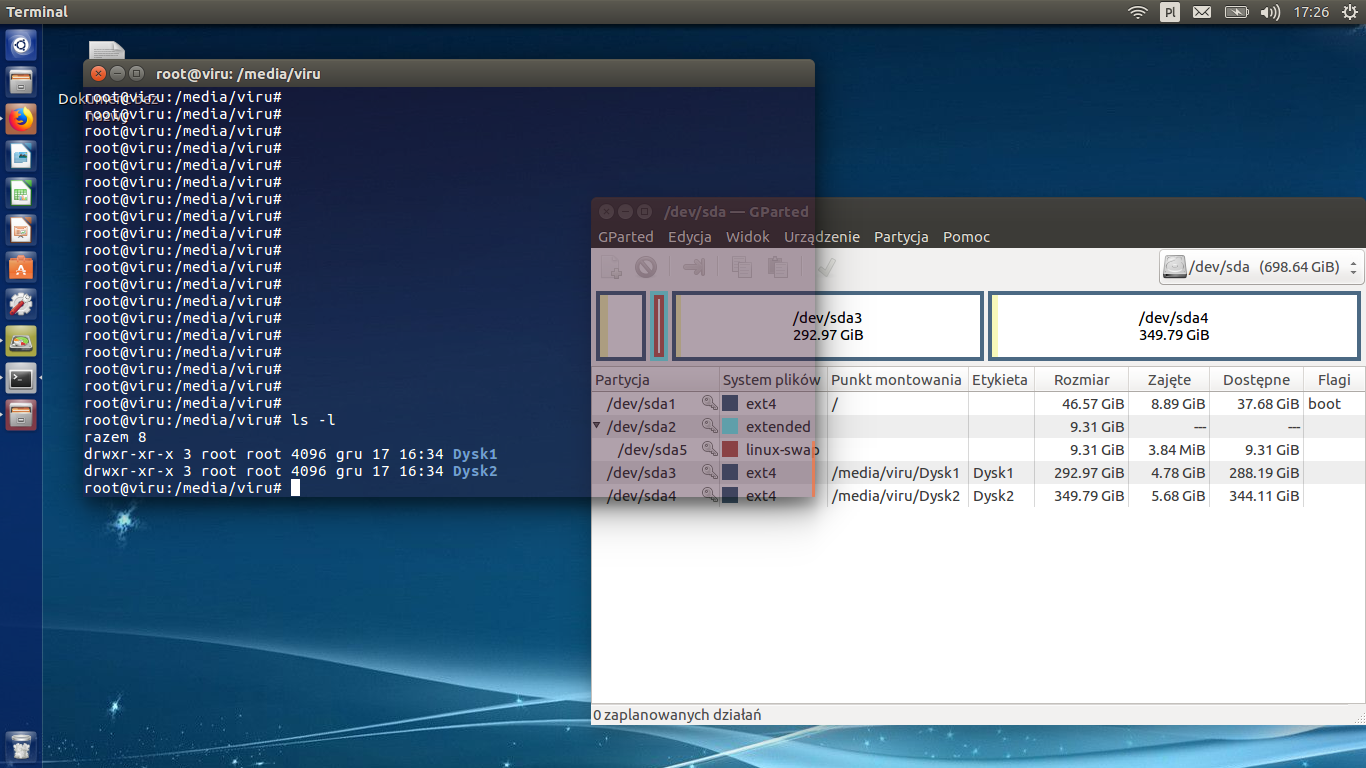1366x768 pixels.
Task: Open the Urządzenie menu
Action: click(822, 237)
